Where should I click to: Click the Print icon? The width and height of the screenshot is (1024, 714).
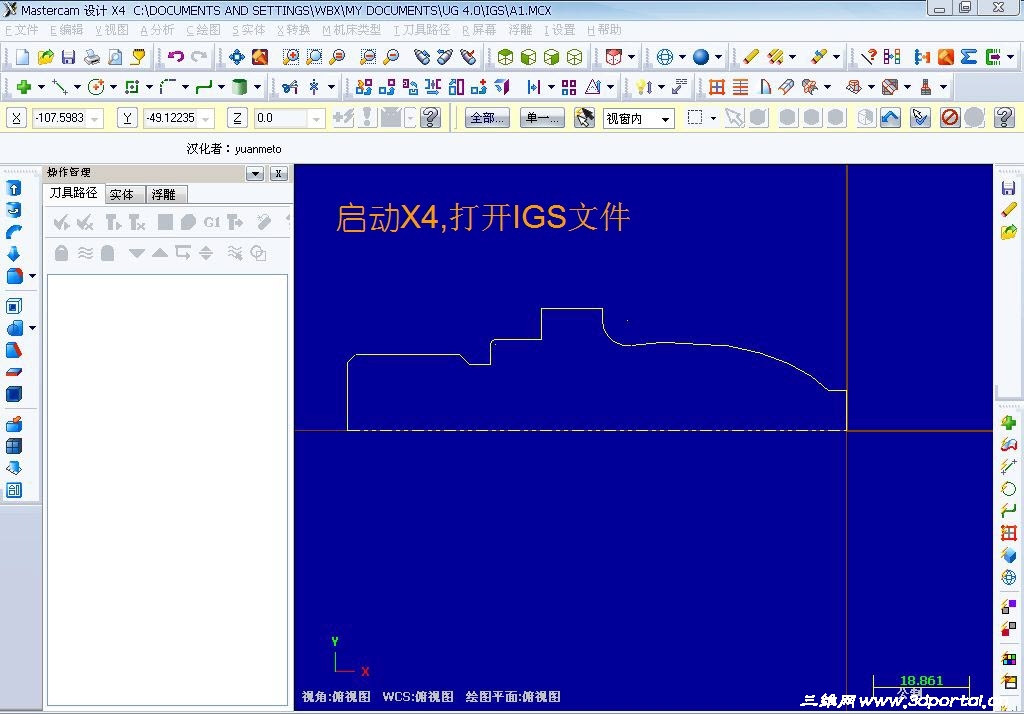[x=91, y=57]
